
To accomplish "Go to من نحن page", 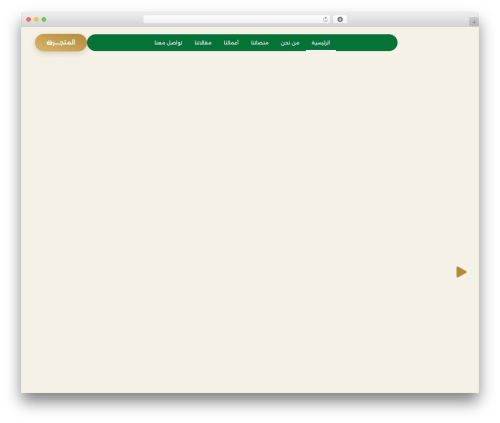I will coord(290,43).
